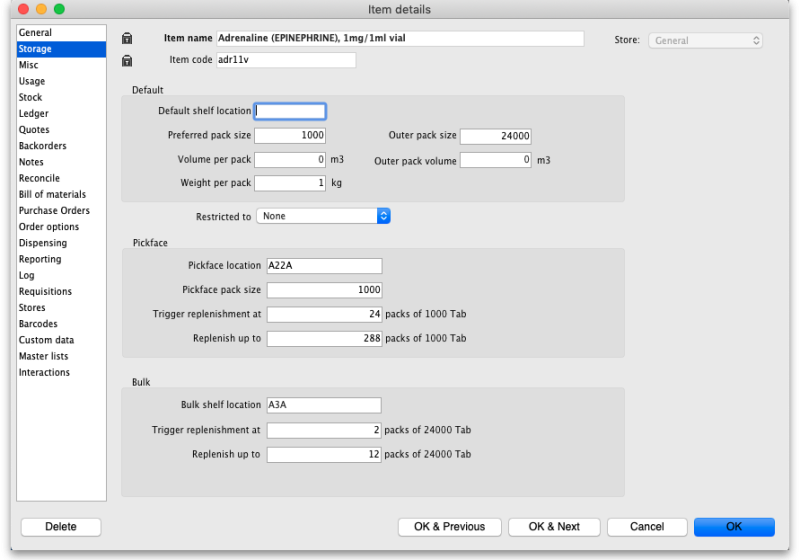Cancel the item details dialog
The width and height of the screenshot is (800, 560).
[x=647, y=527]
